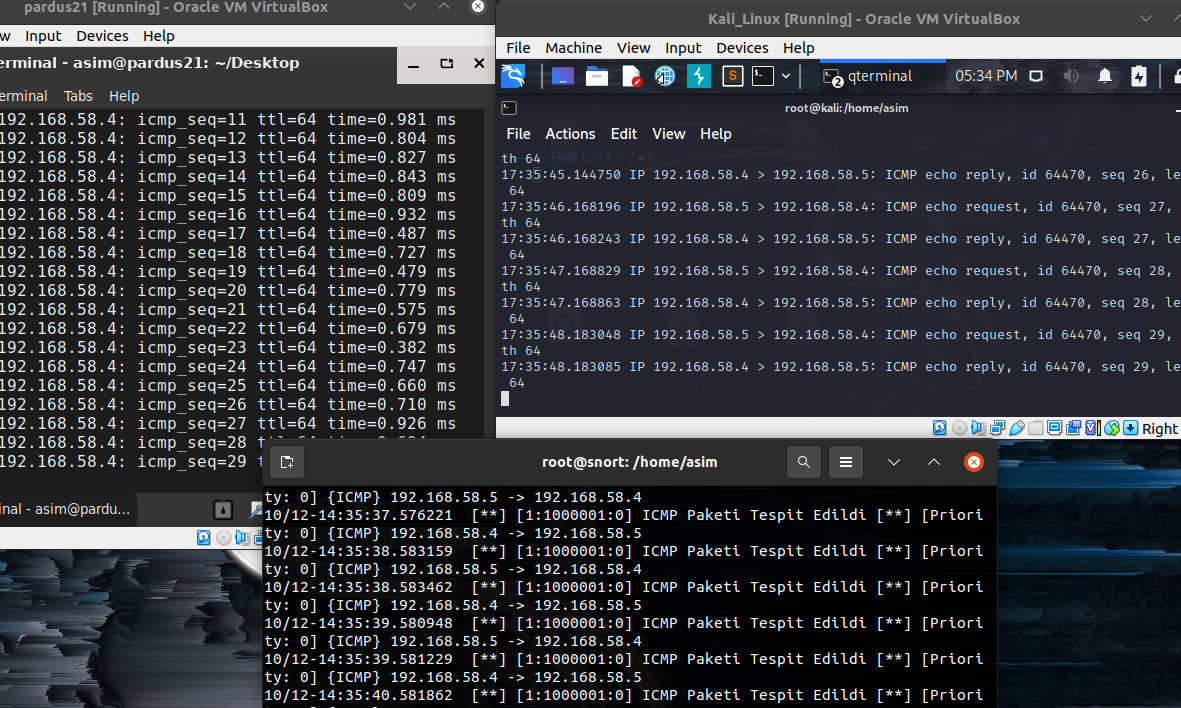Click keyboard capture arrow icon in Kali status bar
Viewport: 1181px width, 708px height.
(1131, 428)
